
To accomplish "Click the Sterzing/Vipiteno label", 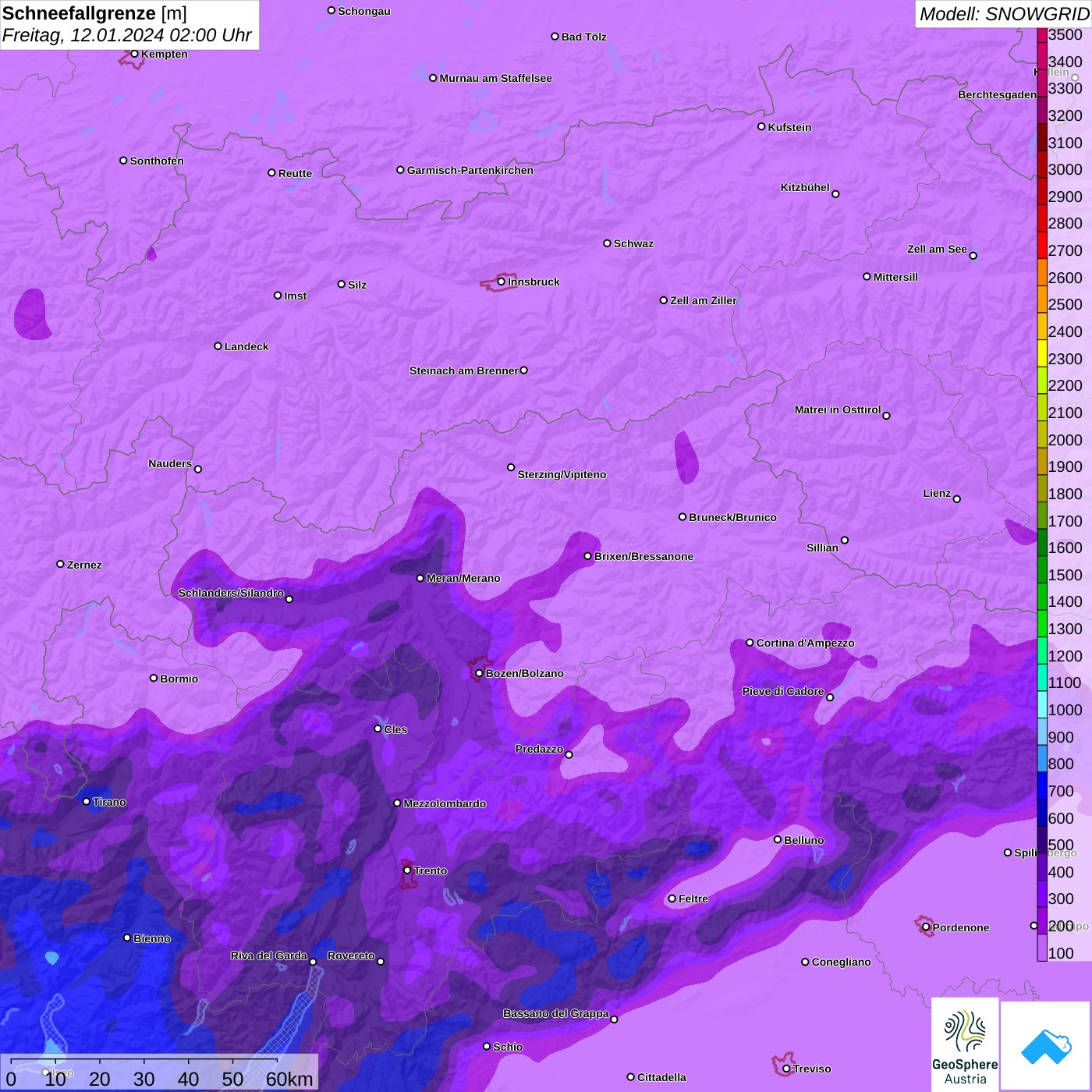I will (x=562, y=474).
